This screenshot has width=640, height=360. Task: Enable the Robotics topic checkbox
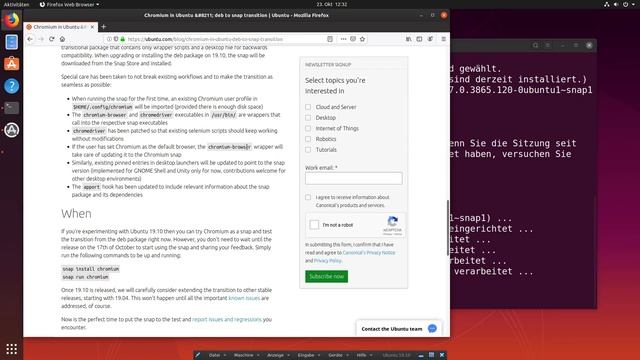pos(308,139)
